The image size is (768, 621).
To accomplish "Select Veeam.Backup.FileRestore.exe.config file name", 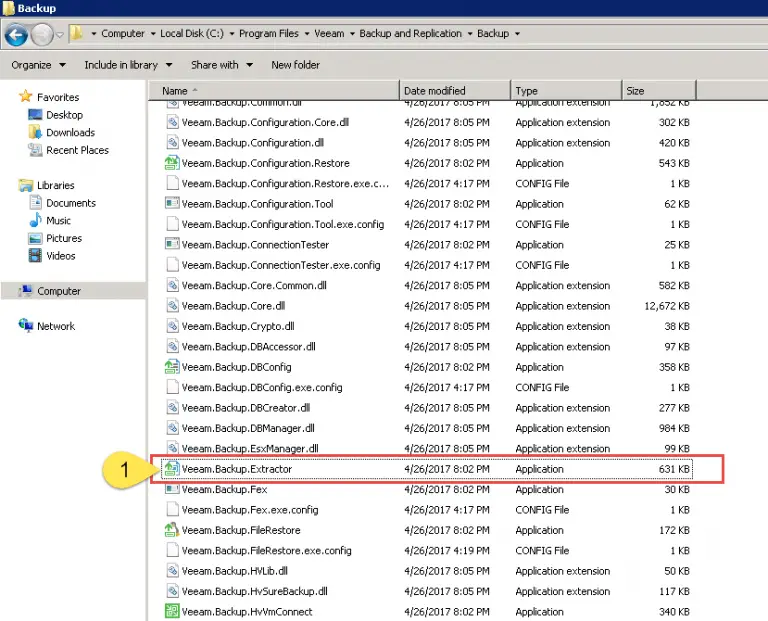I will pos(266,550).
